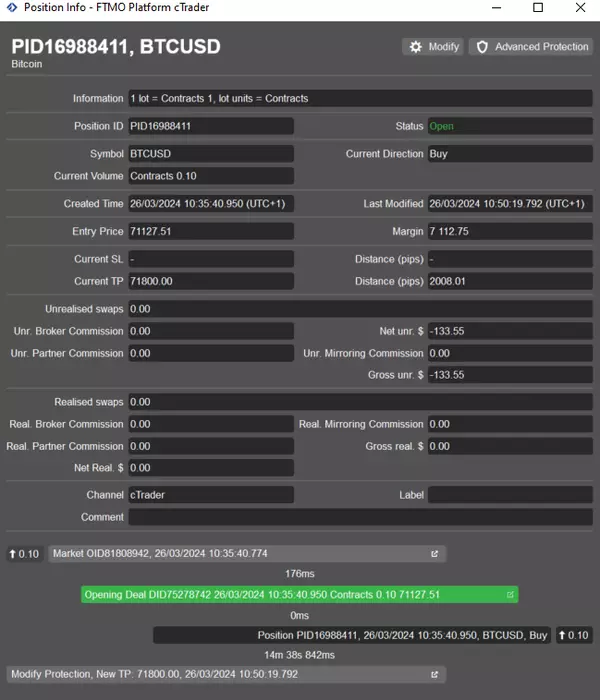Select the Modify Protection New TP row

226,674
